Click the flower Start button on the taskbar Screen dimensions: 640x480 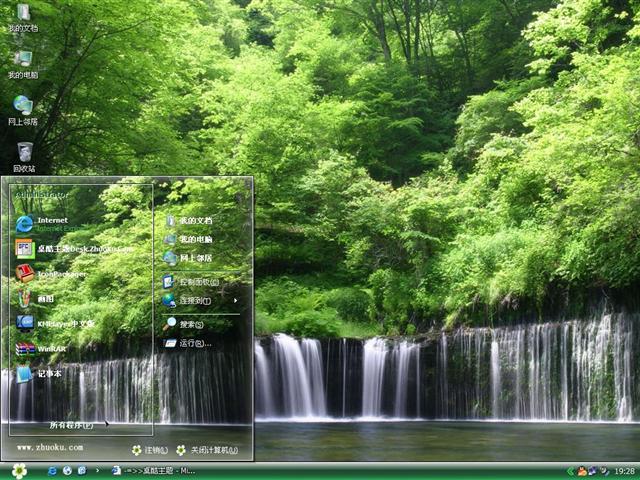[x=19, y=470]
